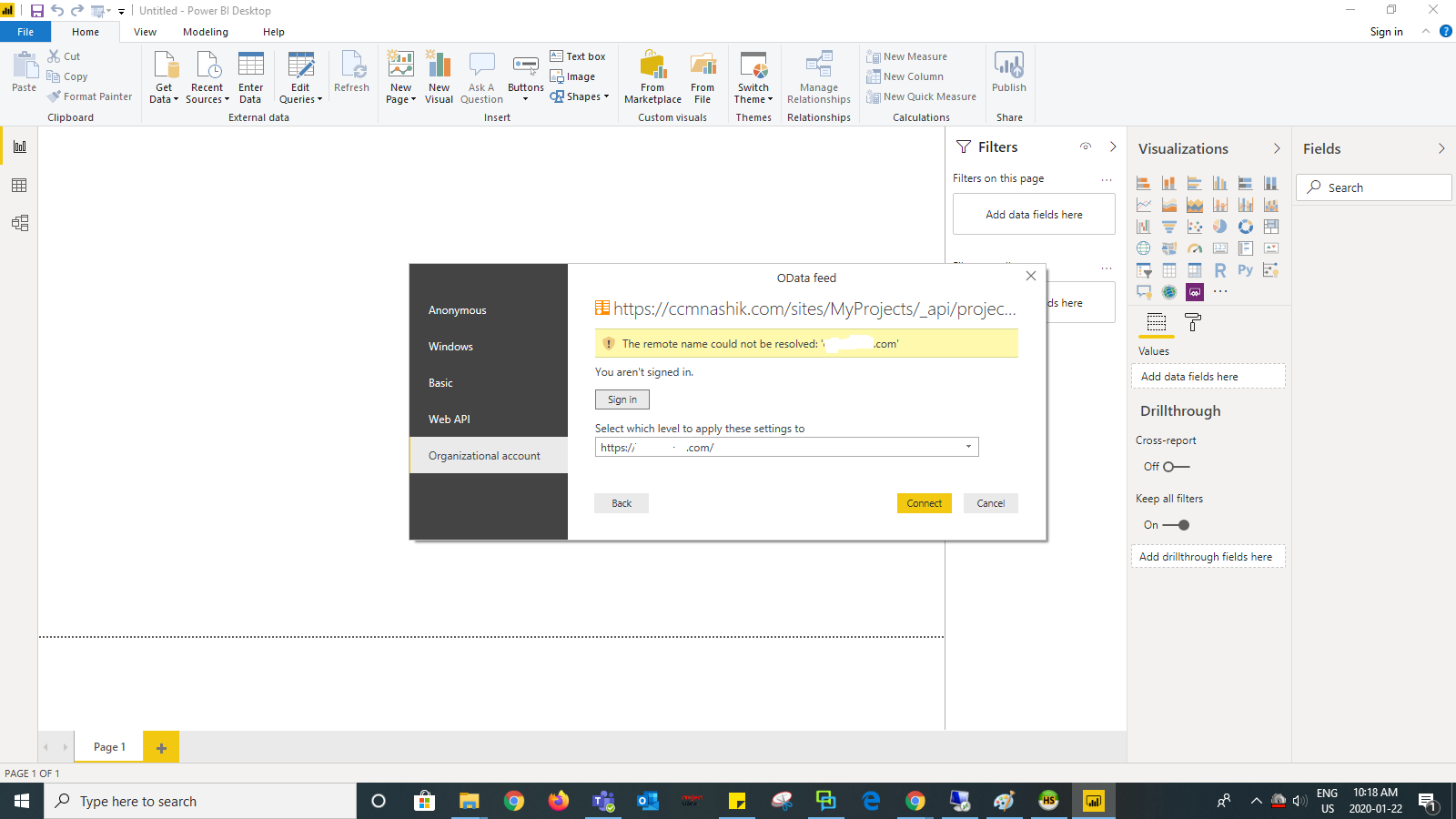The height and width of the screenshot is (819, 1456).
Task: Click From Marketplace custom visuals icon
Action: tap(652, 66)
